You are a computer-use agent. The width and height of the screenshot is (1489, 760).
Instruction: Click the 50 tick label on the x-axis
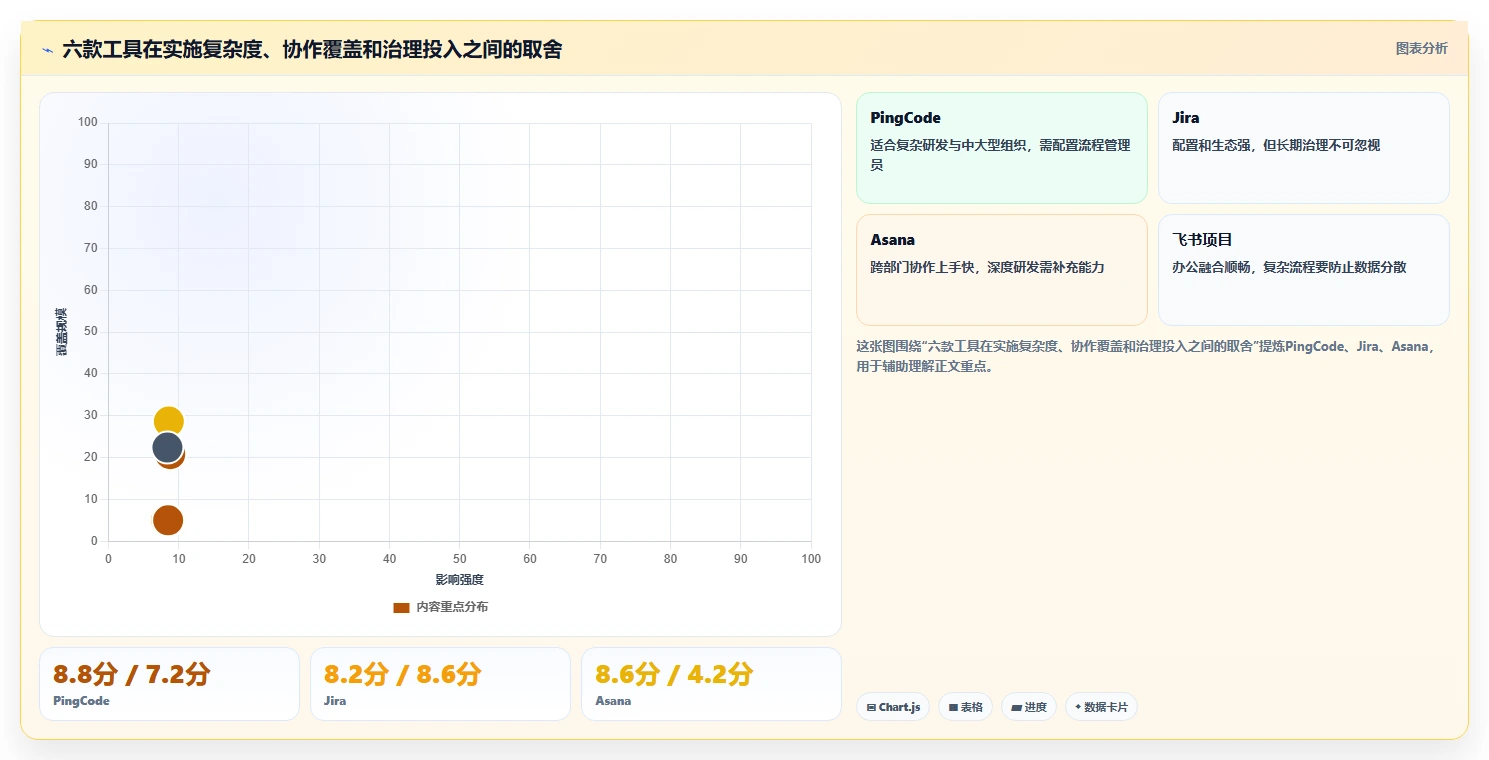(x=459, y=559)
